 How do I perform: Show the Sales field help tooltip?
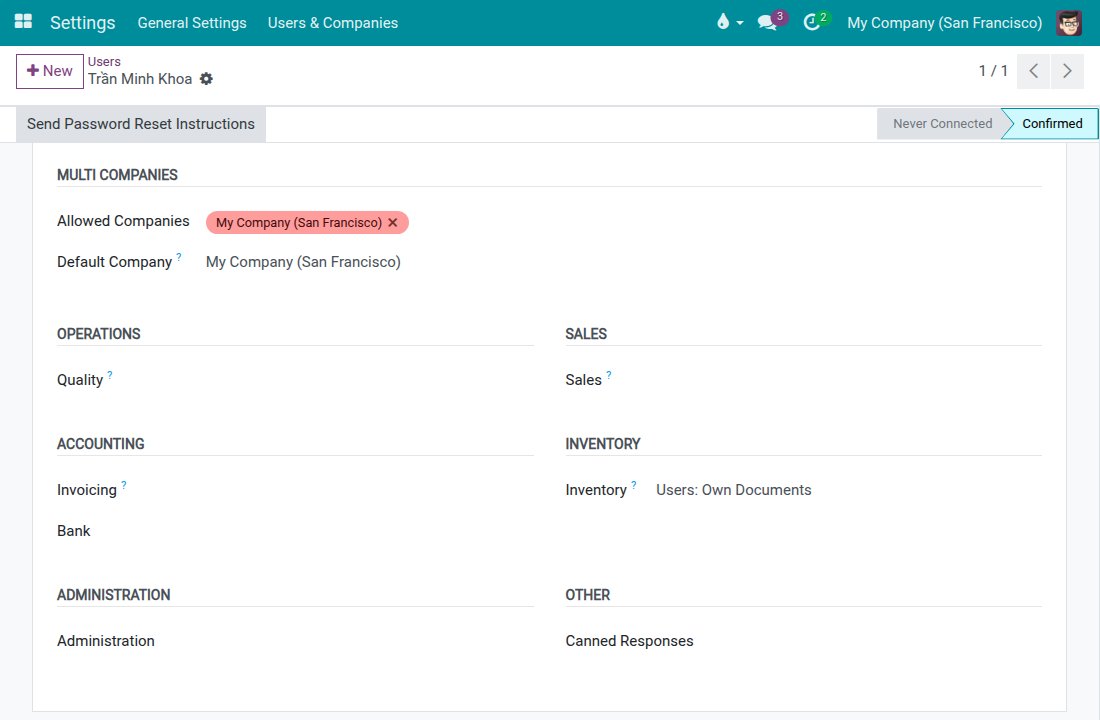(609, 375)
